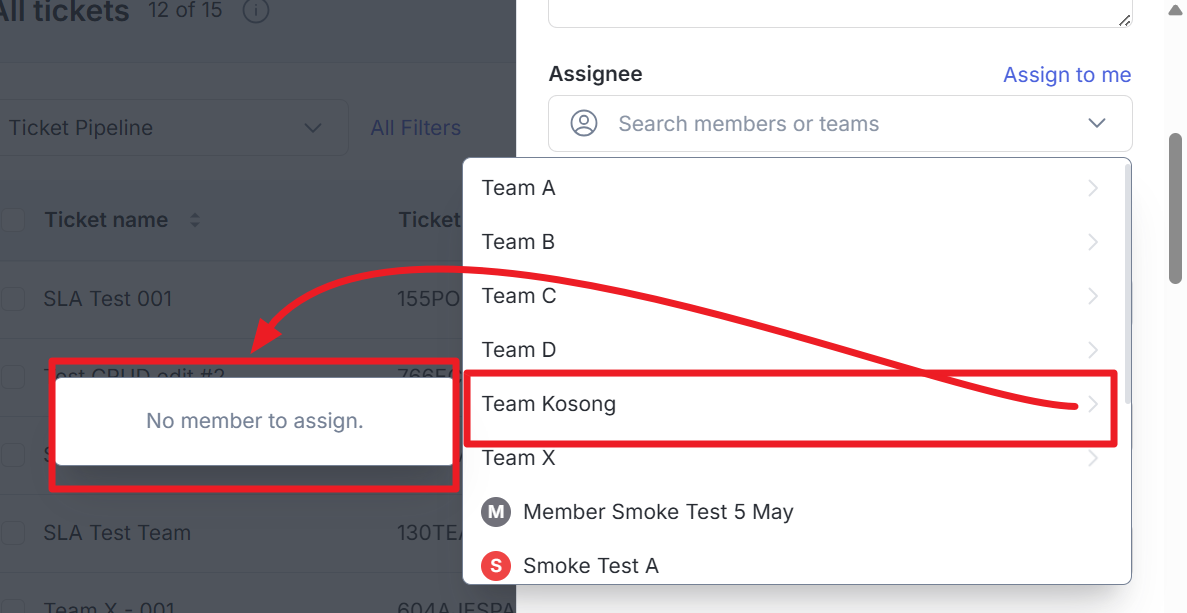
Task: Click the info icon beside ticket count
Action: pos(256,11)
